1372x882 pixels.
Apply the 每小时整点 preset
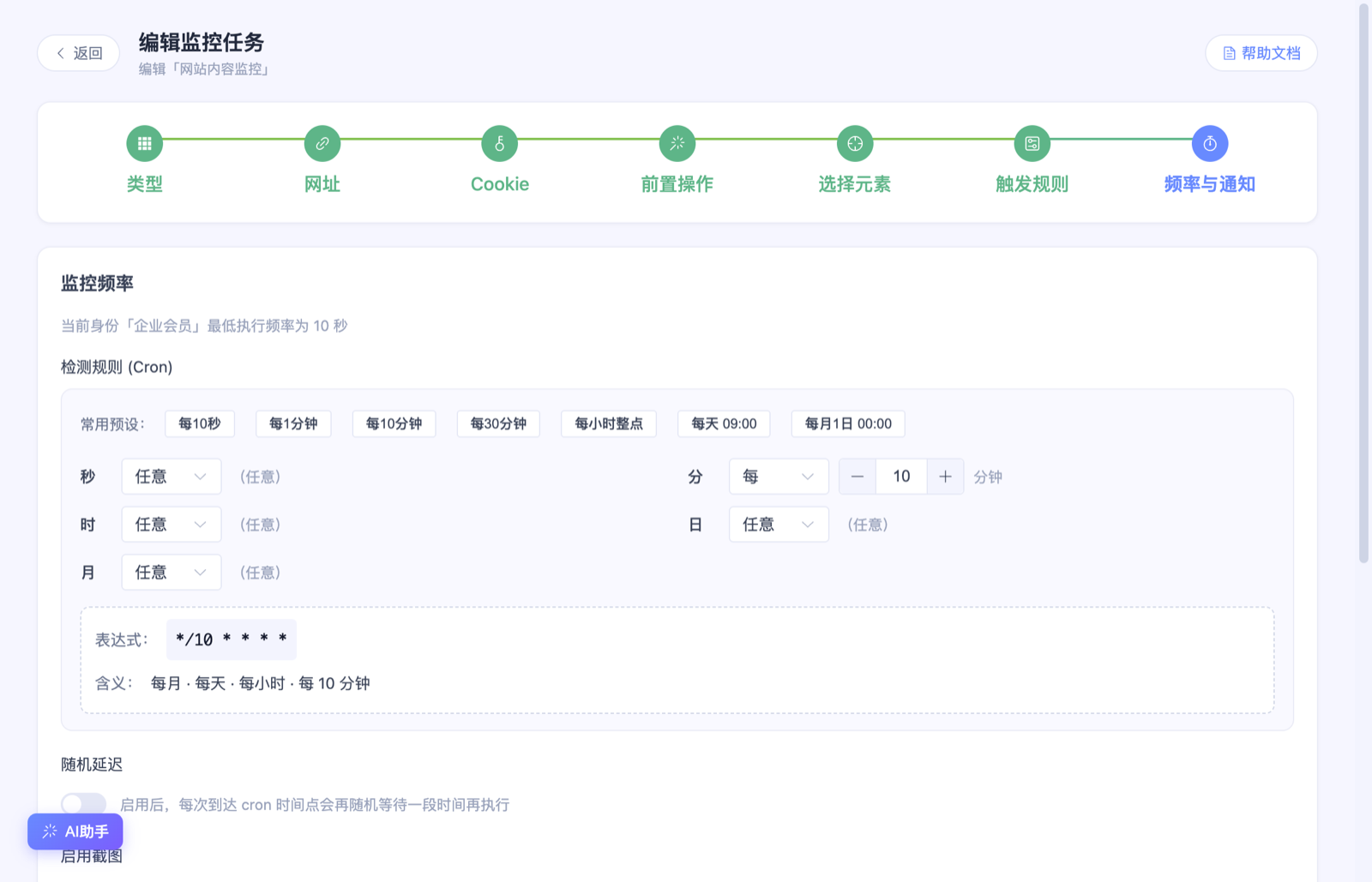click(x=609, y=423)
